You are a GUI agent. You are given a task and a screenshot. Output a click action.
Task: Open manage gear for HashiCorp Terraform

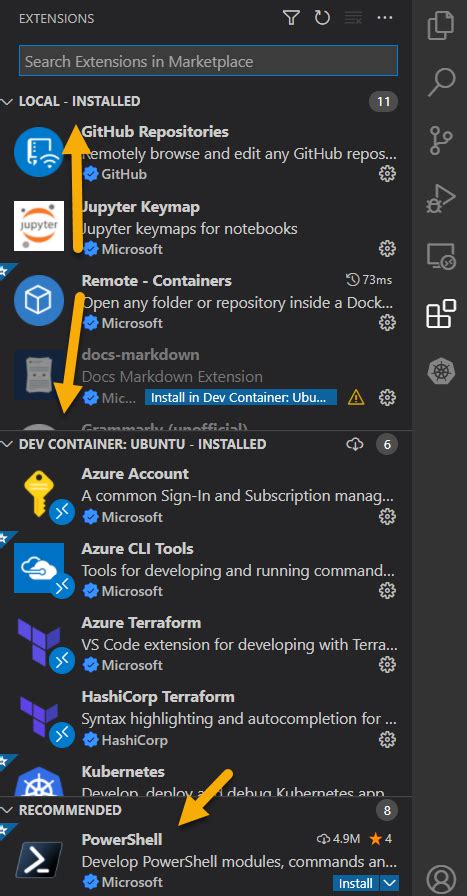pos(387,740)
